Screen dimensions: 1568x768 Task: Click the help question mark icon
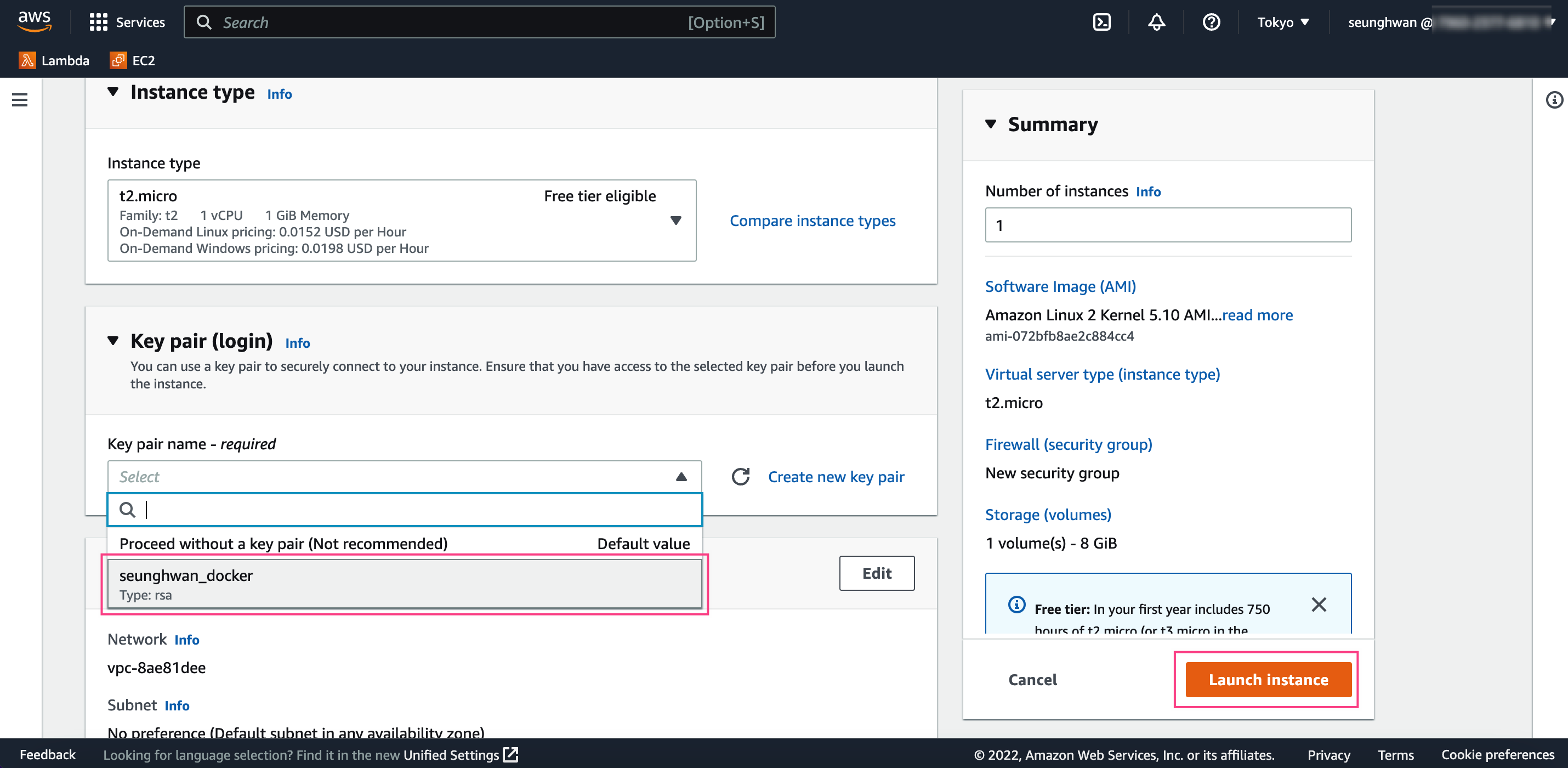tap(1211, 22)
